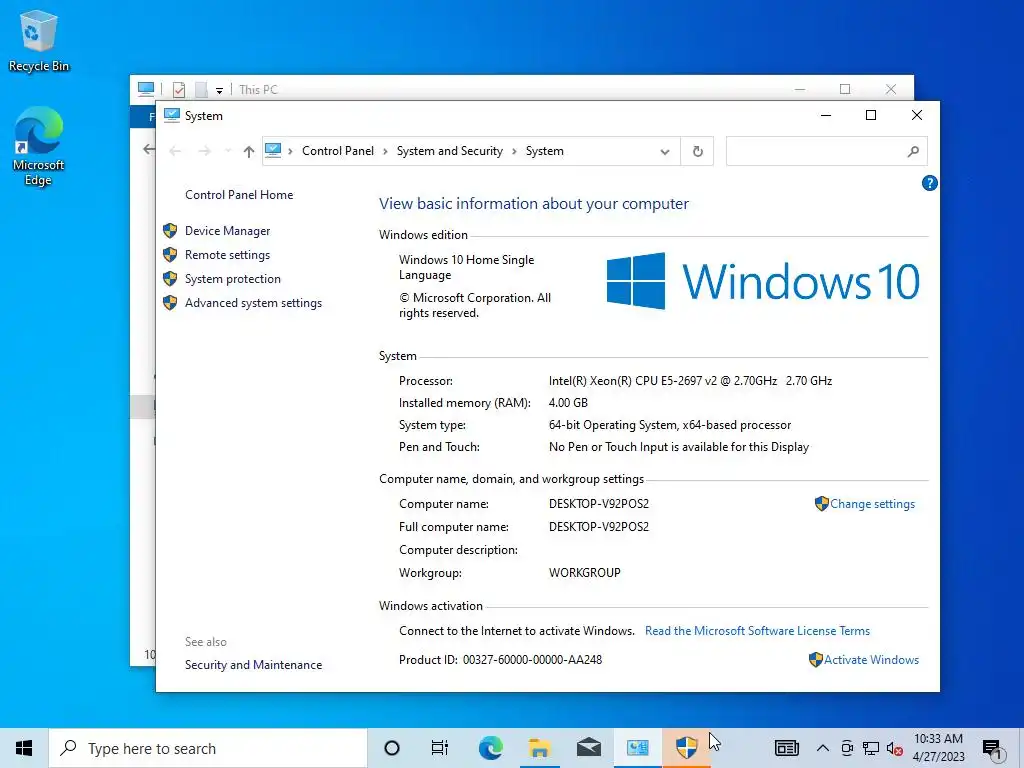Click Advanced system settings shield icon
The width and height of the screenshot is (1024, 768).
pyautogui.click(x=170, y=303)
